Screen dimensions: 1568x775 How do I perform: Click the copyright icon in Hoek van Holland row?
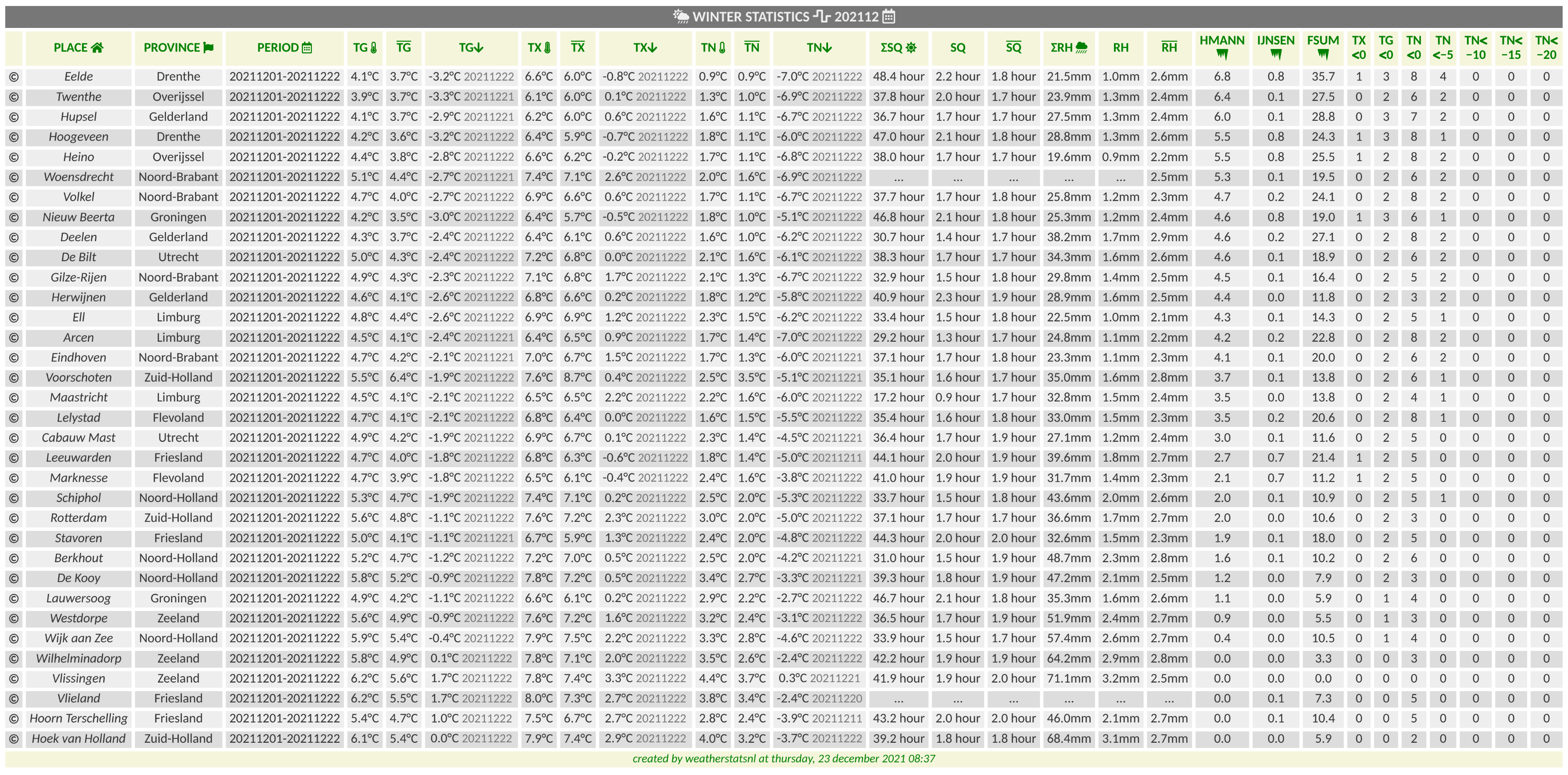(14, 738)
